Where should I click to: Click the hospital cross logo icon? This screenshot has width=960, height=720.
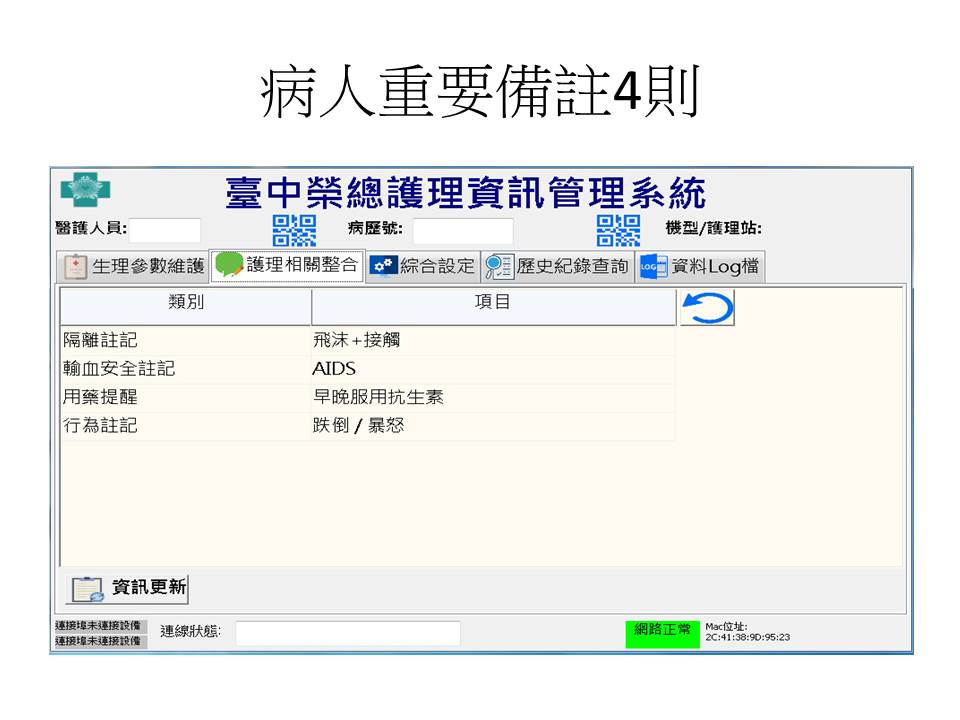tap(85, 190)
